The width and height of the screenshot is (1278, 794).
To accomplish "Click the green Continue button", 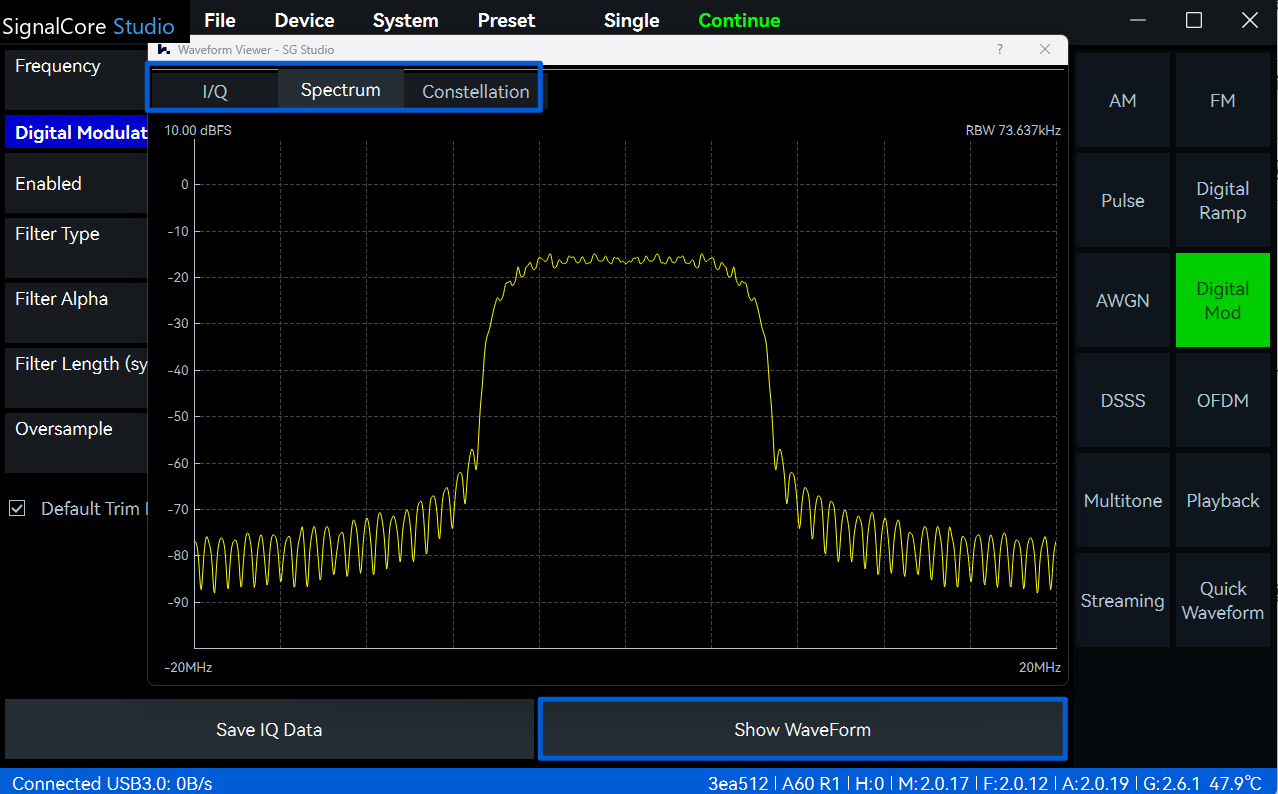I will tap(739, 20).
